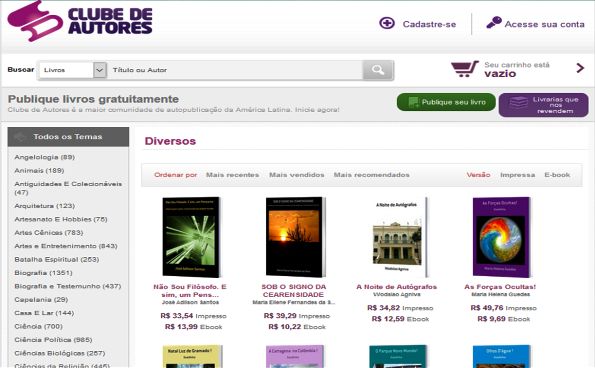Screen dimensions: 595x368
Task: Open A Noite de Autógrafos book cover
Action: coord(397,237)
